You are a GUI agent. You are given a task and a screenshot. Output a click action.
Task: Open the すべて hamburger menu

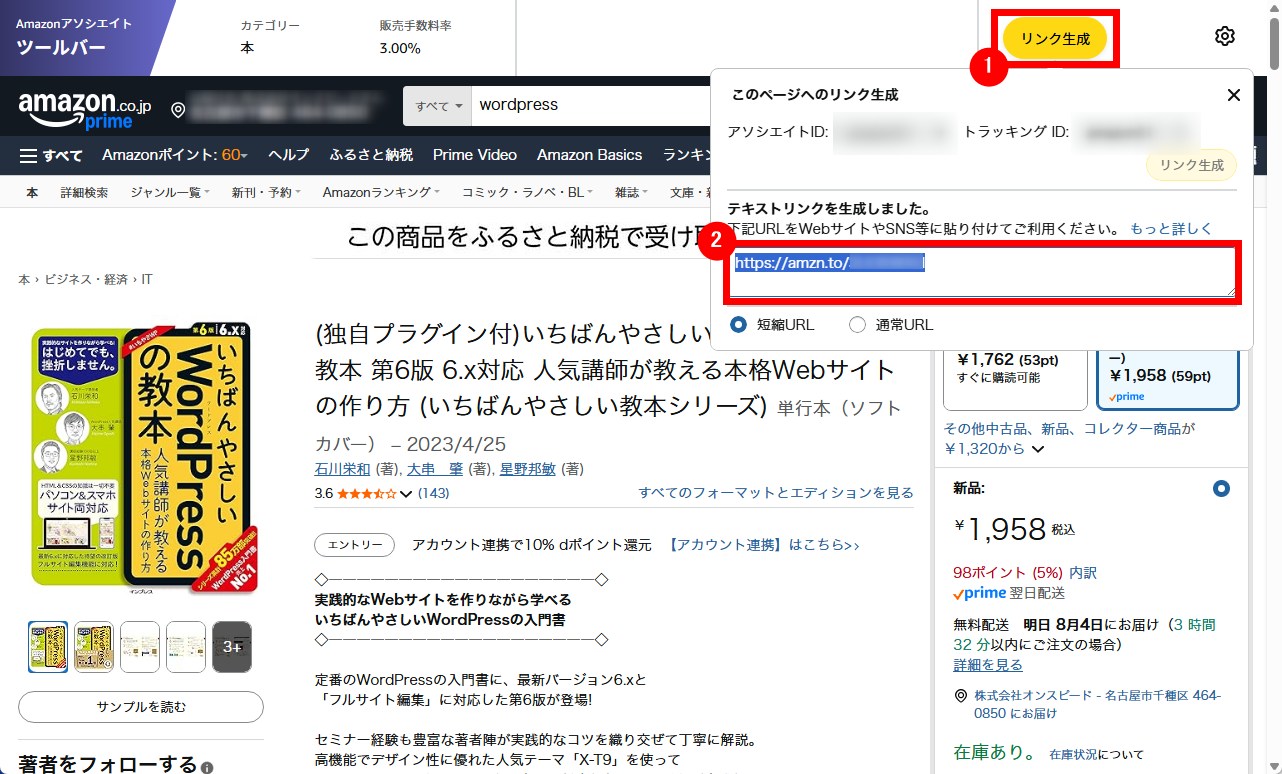coord(51,155)
